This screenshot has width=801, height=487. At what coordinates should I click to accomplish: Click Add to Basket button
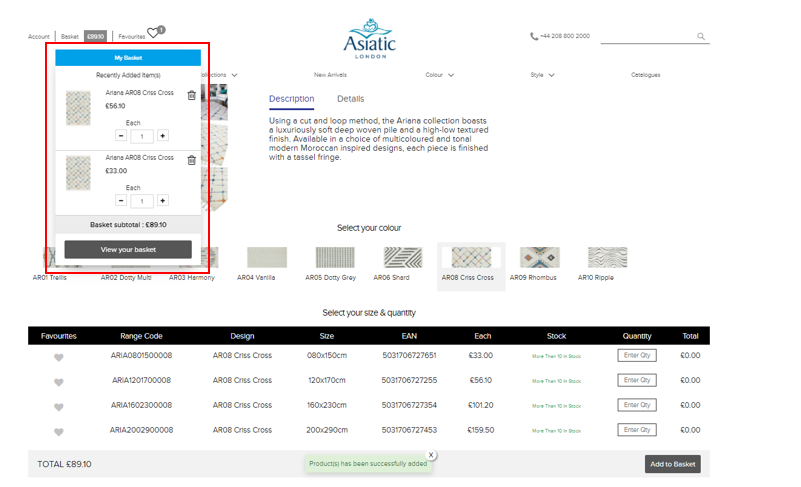672,464
